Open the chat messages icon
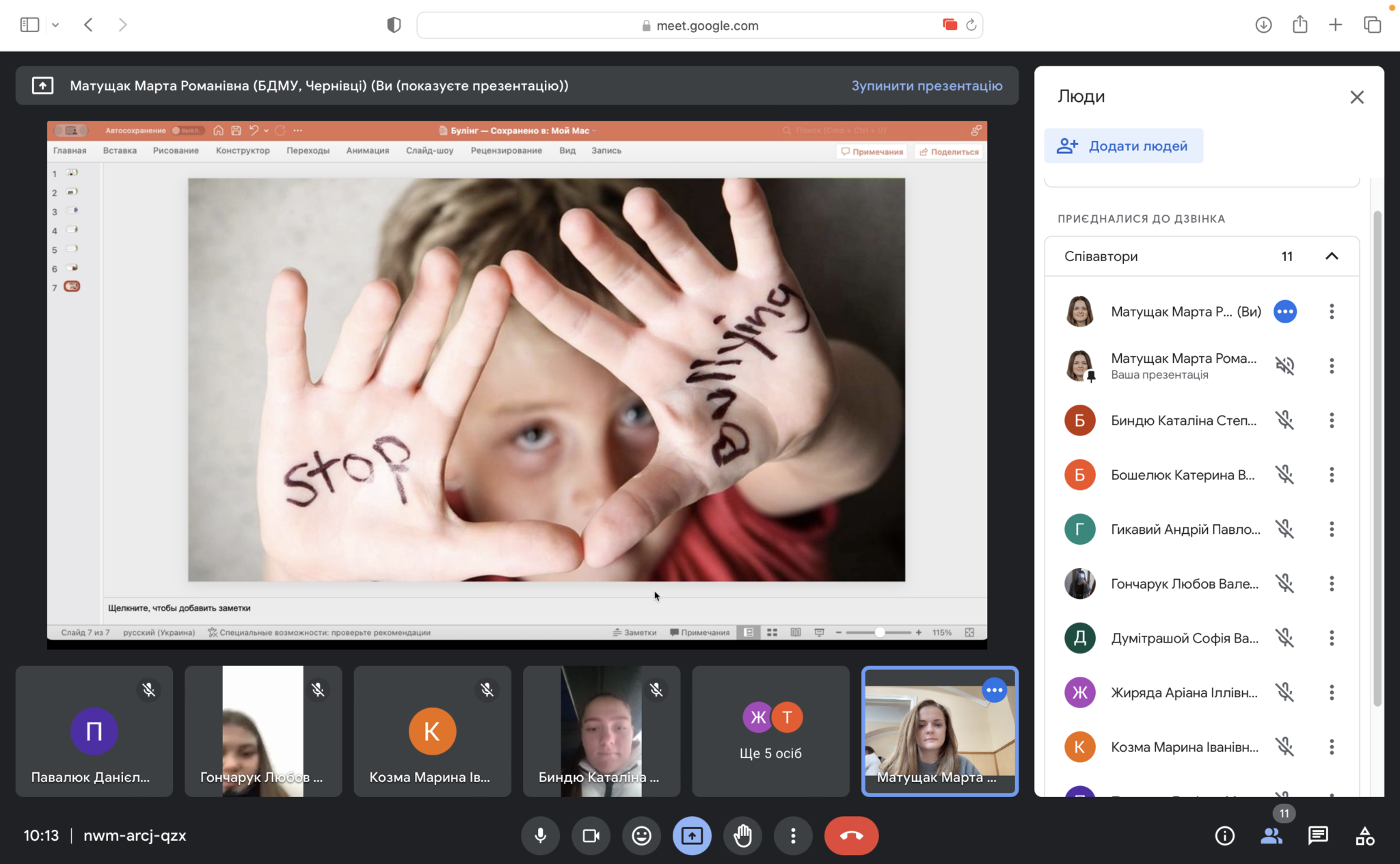This screenshot has width=1400, height=864. click(x=1317, y=835)
